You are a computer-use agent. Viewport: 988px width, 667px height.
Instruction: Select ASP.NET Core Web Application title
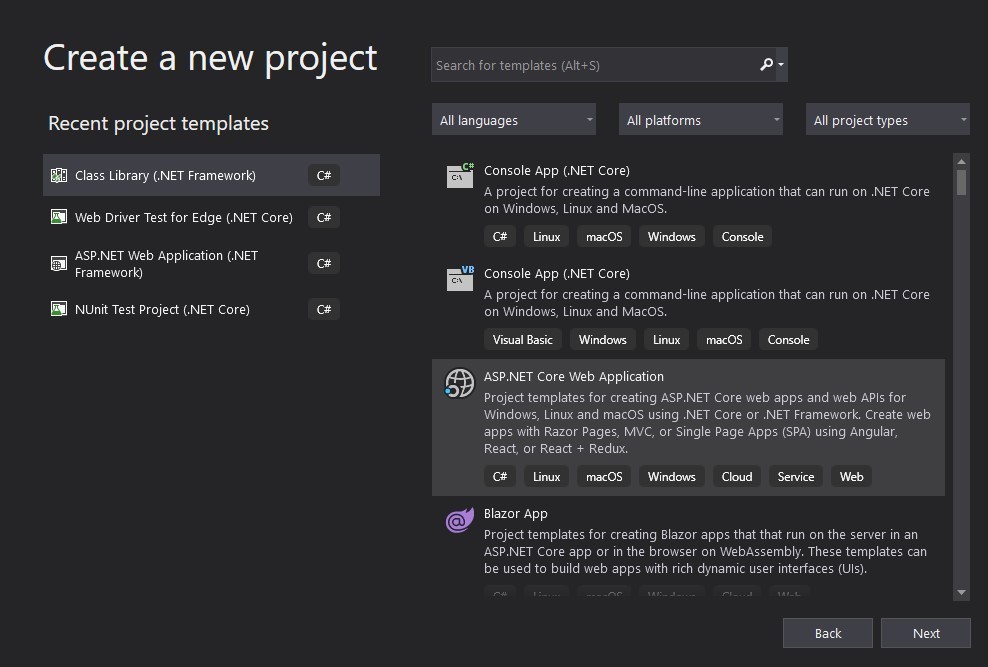[x=573, y=377]
